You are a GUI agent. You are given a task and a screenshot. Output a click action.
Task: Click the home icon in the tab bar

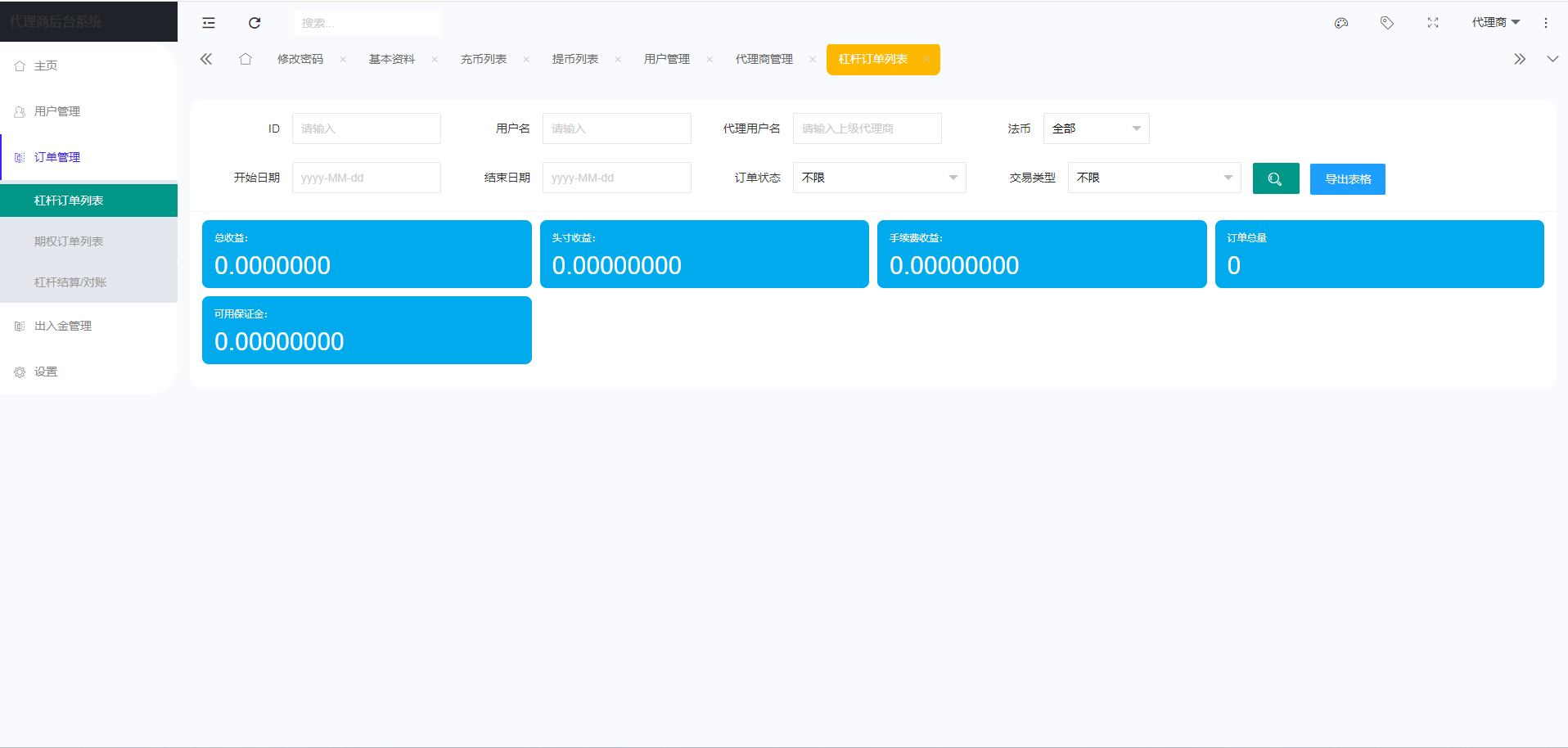(x=246, y=59)
